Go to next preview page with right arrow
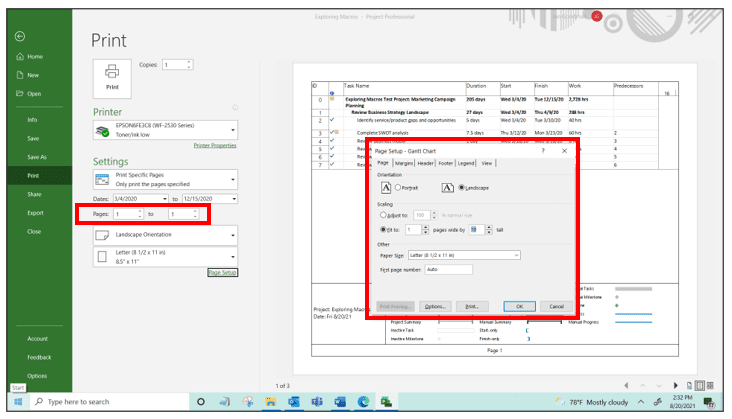The height and width of the screenshot is (419, 732). [675, 385]
